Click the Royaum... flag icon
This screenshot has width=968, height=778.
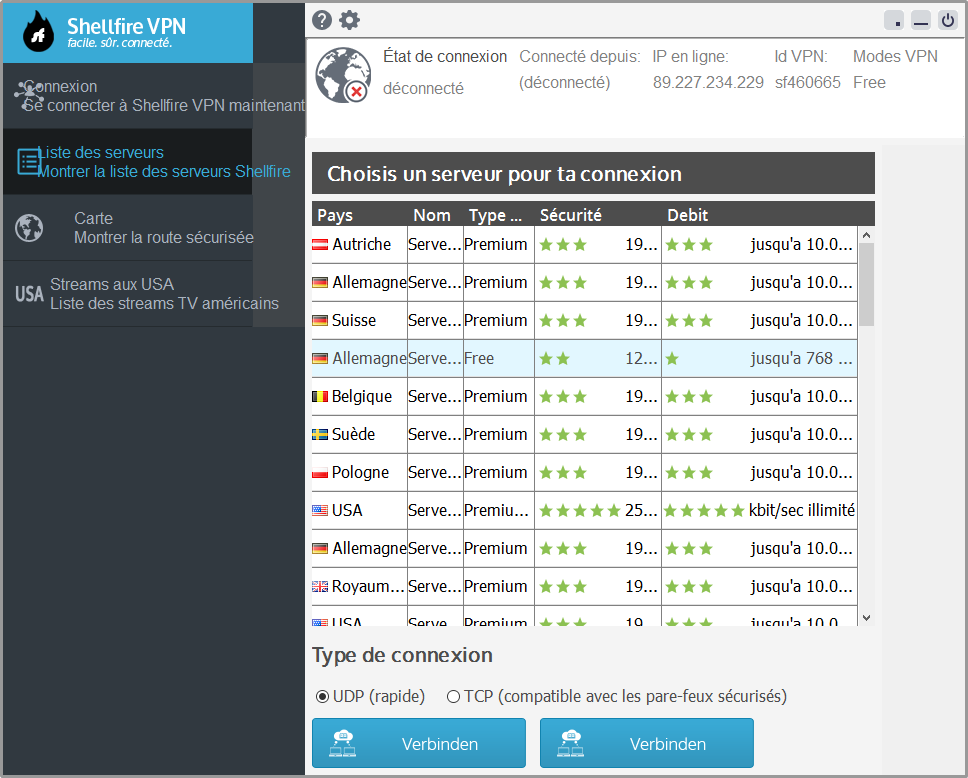(320, 587)
